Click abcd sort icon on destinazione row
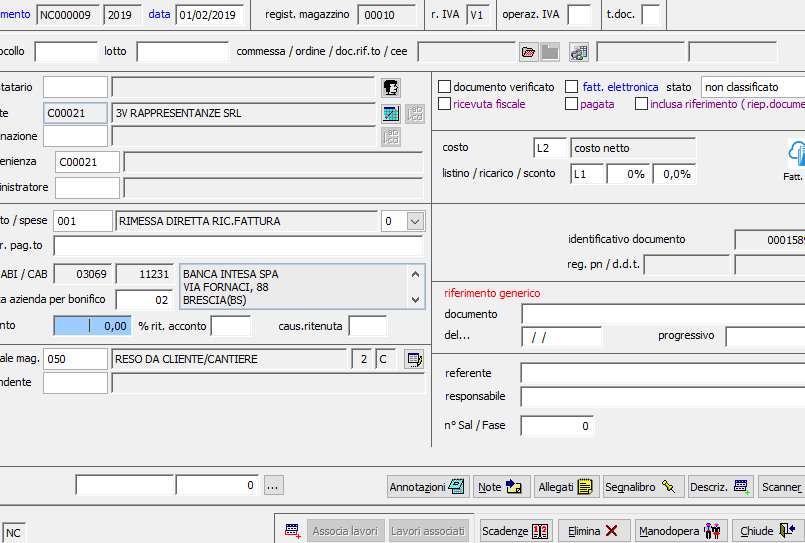805x543 pixels. point(391,137)
